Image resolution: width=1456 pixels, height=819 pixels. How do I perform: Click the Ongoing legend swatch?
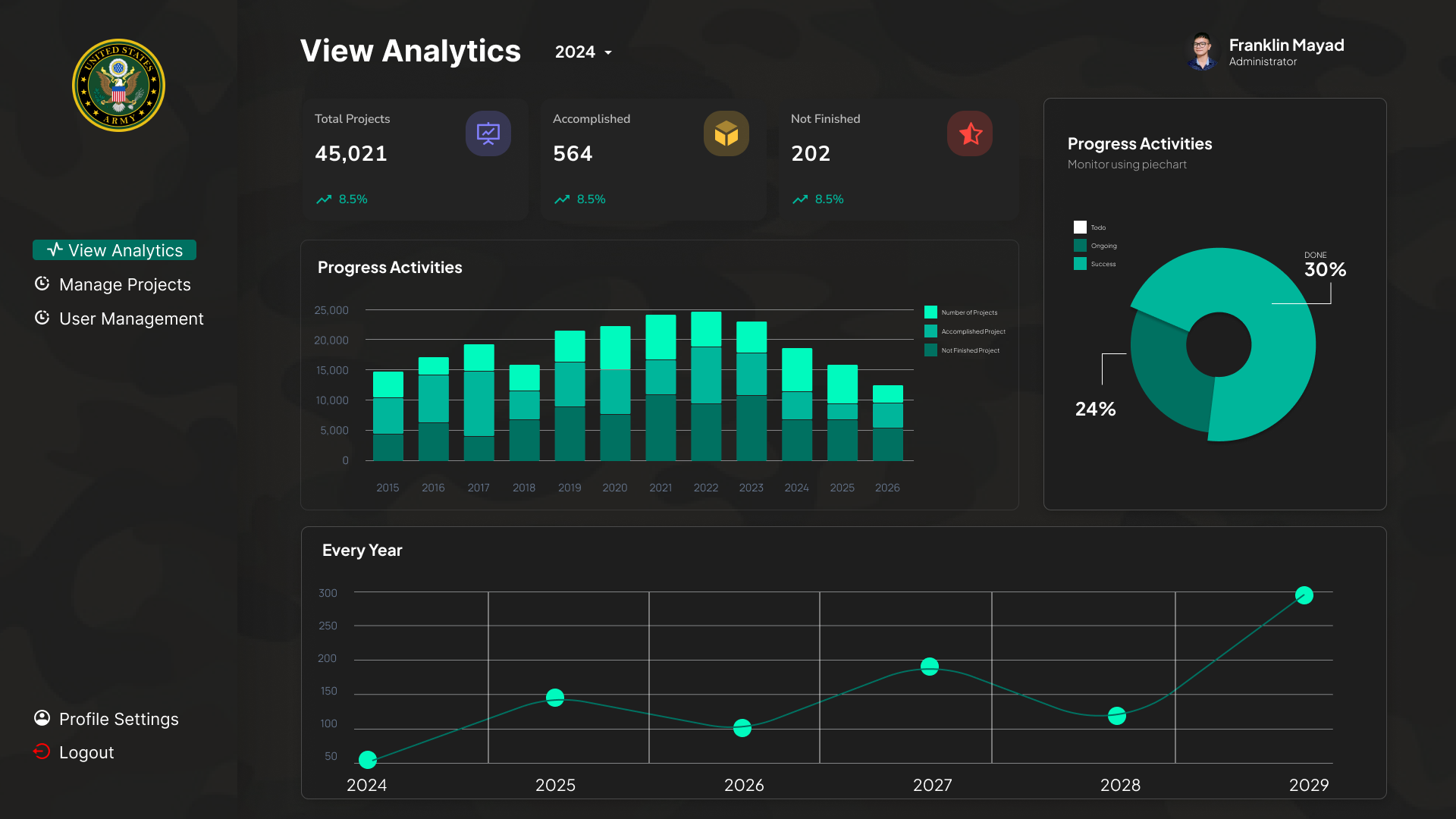pyautogui.click(x=1080, y=246)
